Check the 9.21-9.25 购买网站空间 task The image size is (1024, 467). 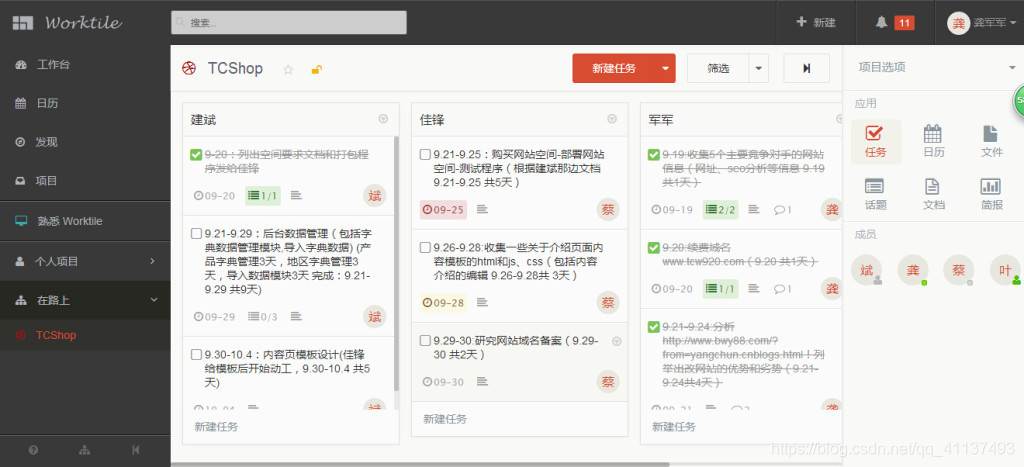pos(425,155)
